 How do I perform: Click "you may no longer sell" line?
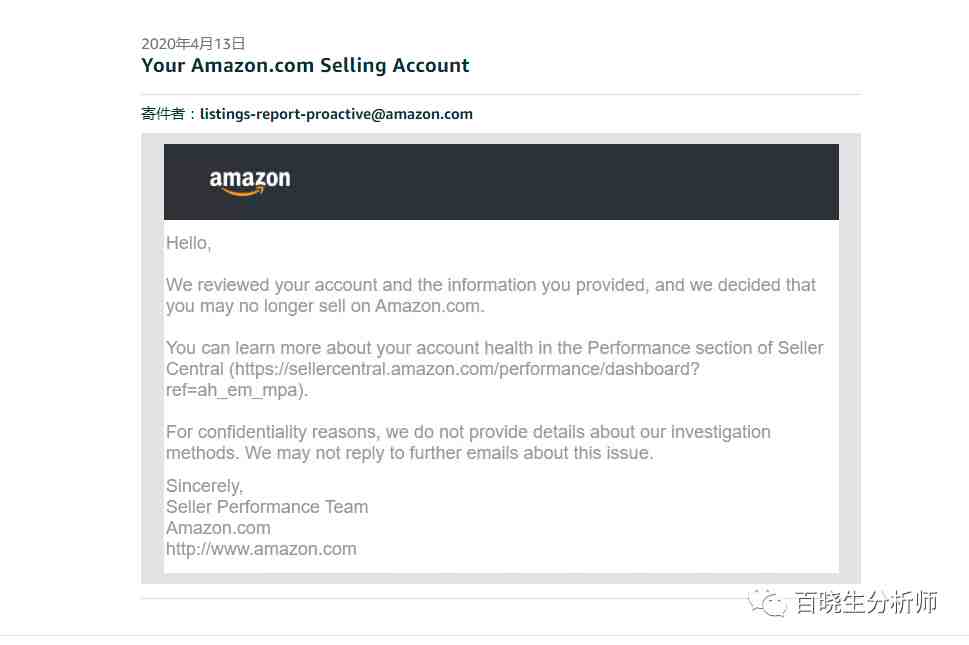(325, 306)
